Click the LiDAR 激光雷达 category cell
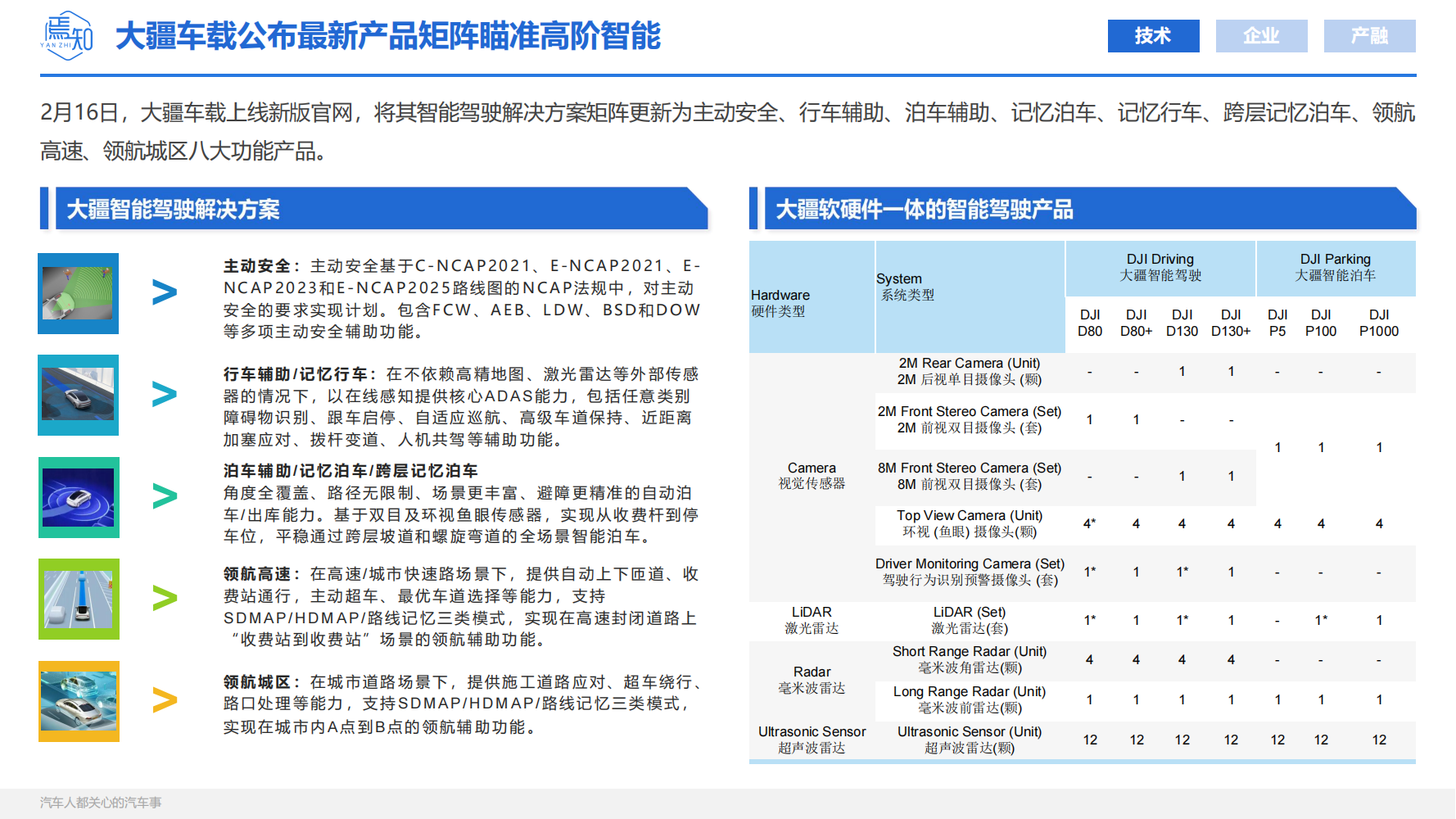This screenshot has width=1456, height=819. pos(812,620)
